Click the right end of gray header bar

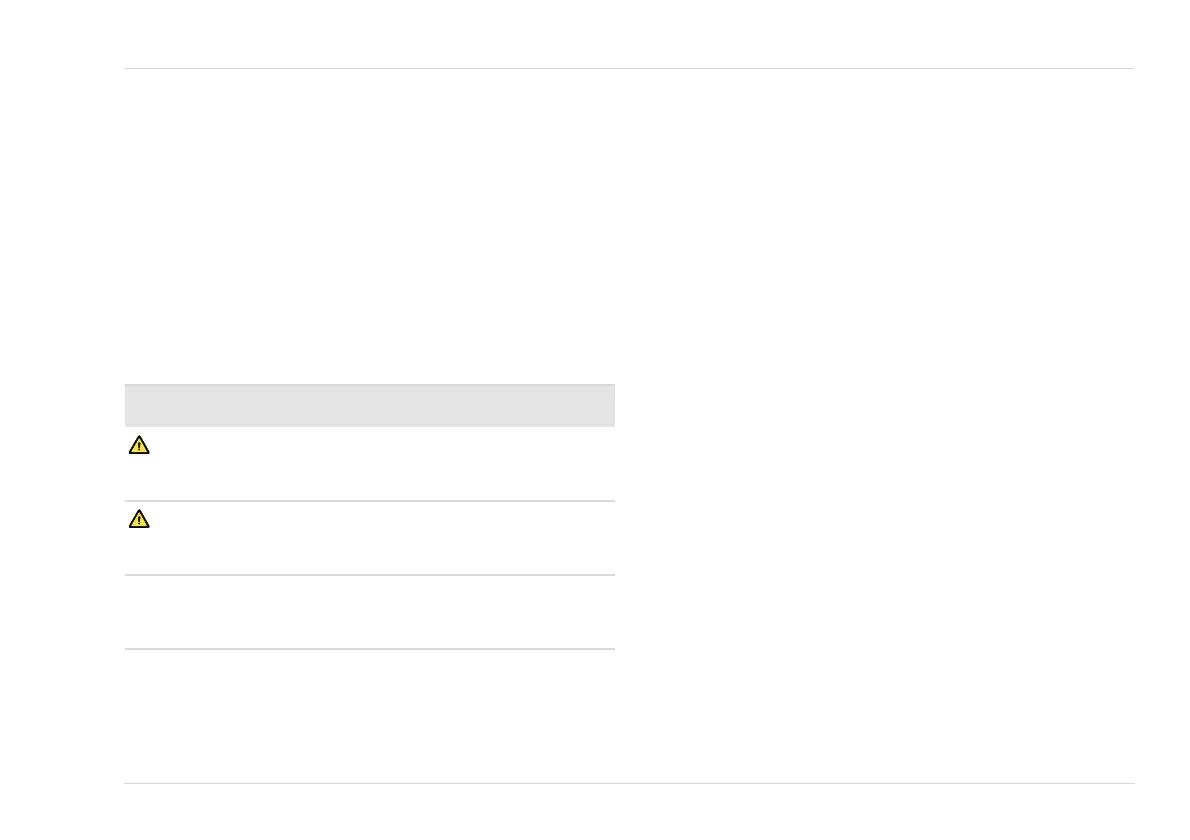(x=607, y=405)
